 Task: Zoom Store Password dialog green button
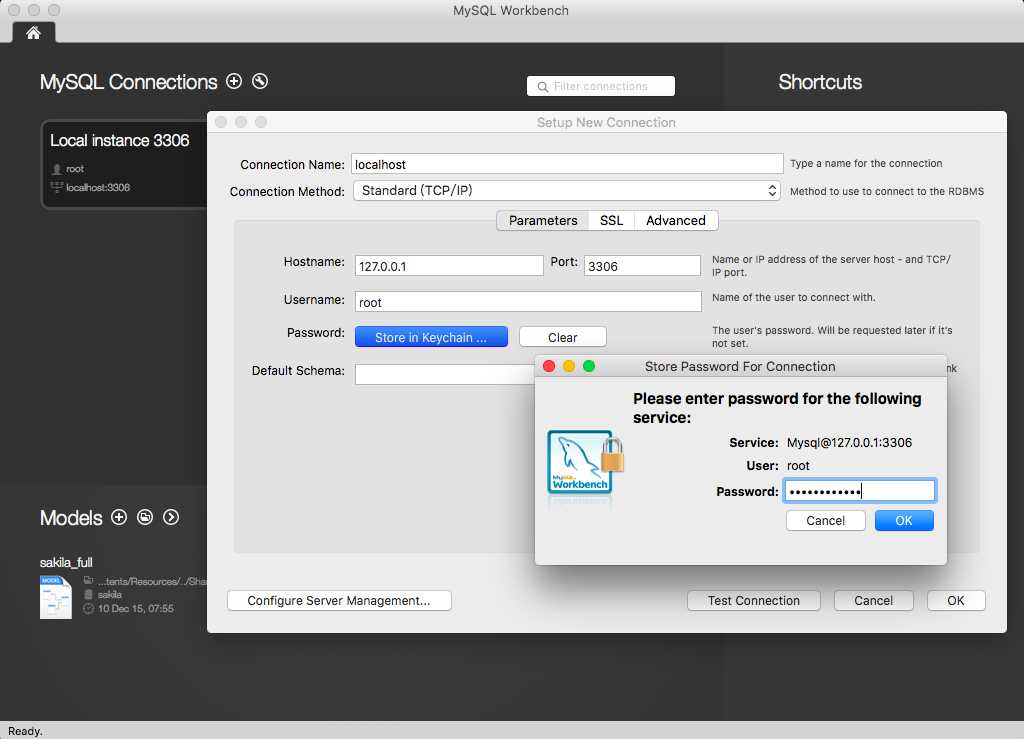pyautogui.click(x=589, y=366)
